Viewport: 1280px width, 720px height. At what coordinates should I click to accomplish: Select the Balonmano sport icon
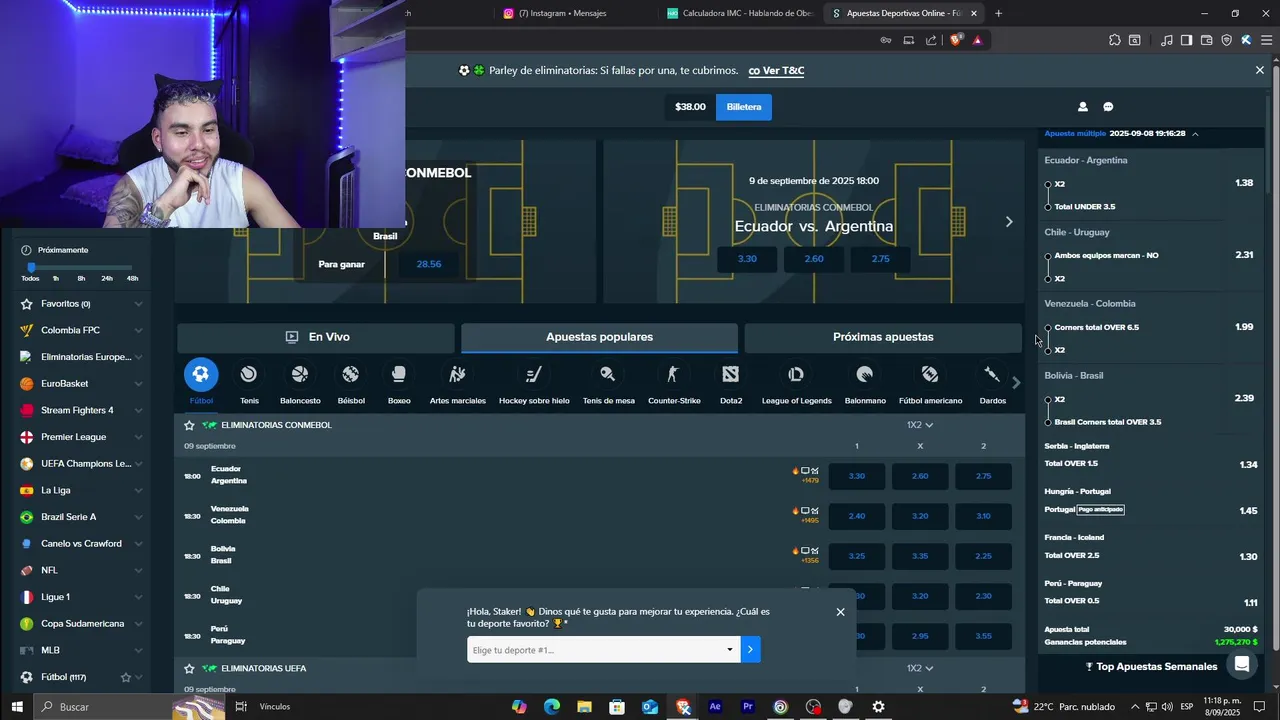pyautogui.click(x=865, y=375)
